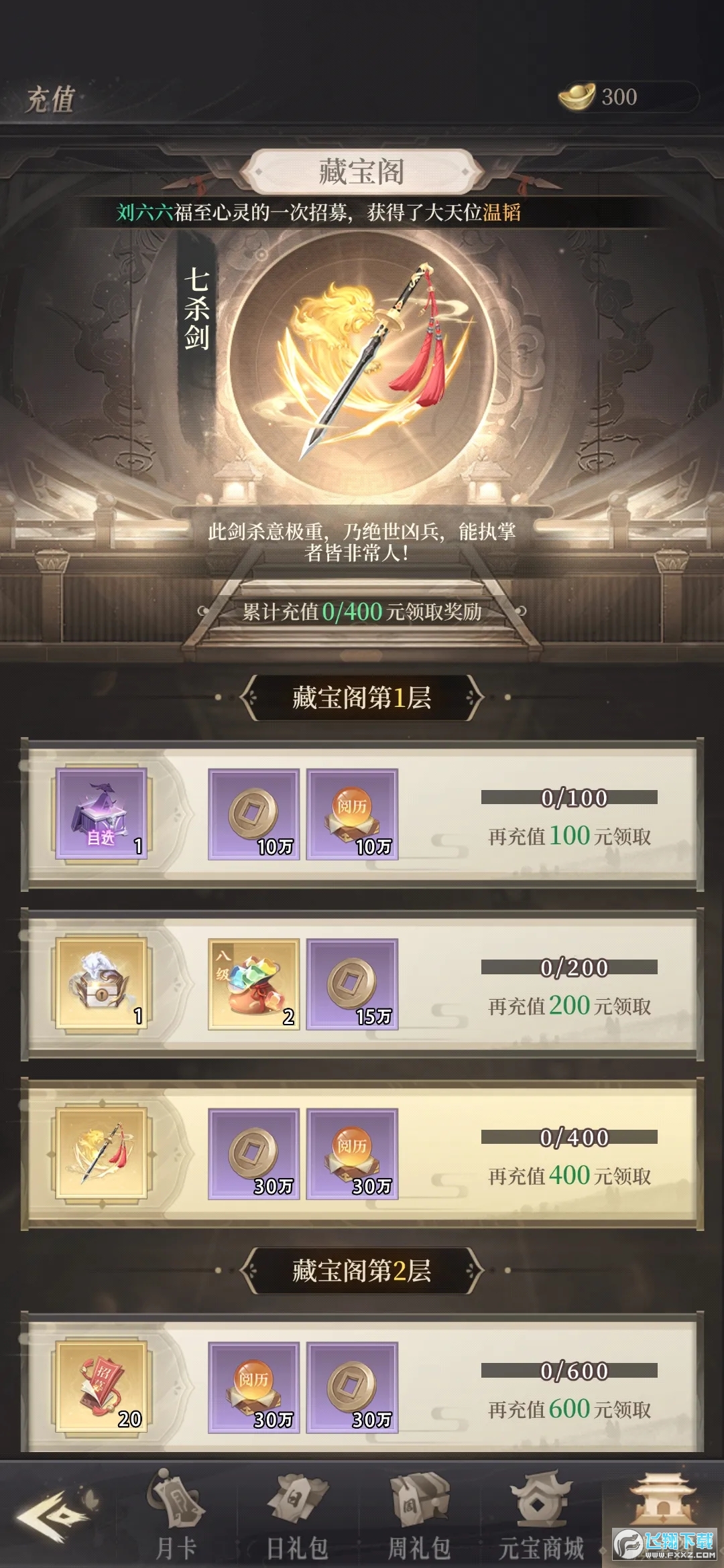Viewport: 724px width, 1568px height.
Task: Select the white treasure box reward icon
Action: (101, 984)
